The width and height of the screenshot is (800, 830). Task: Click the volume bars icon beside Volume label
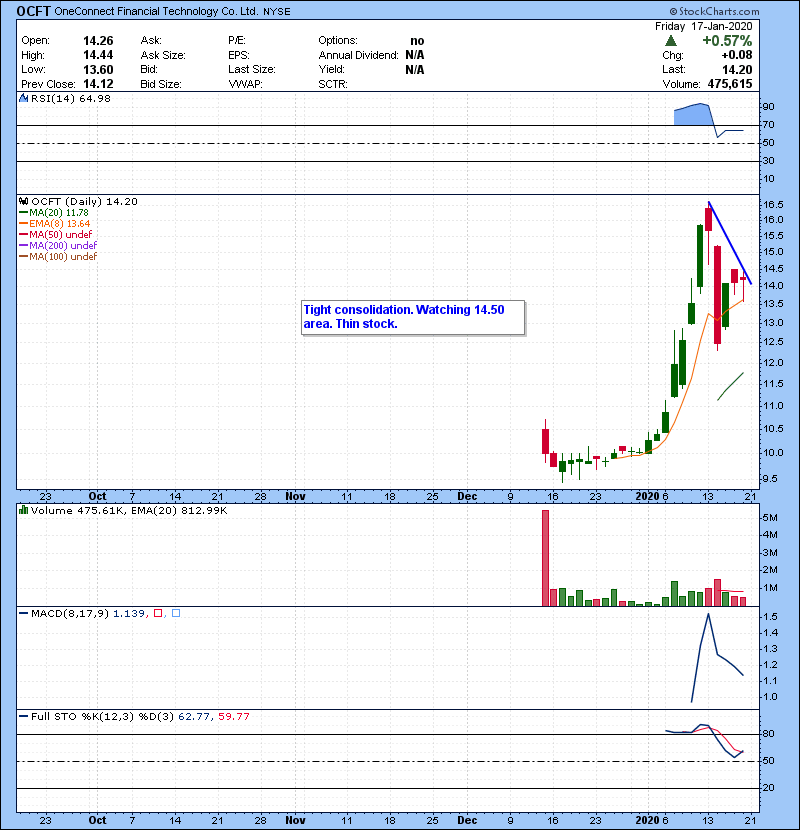pos(23,510)
